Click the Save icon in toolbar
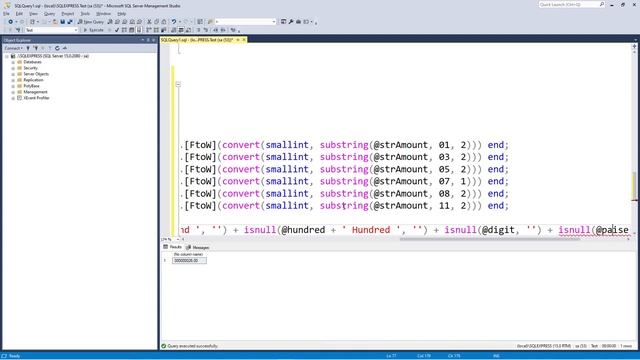This screenshot has height=360, width=640. (63, 22)
